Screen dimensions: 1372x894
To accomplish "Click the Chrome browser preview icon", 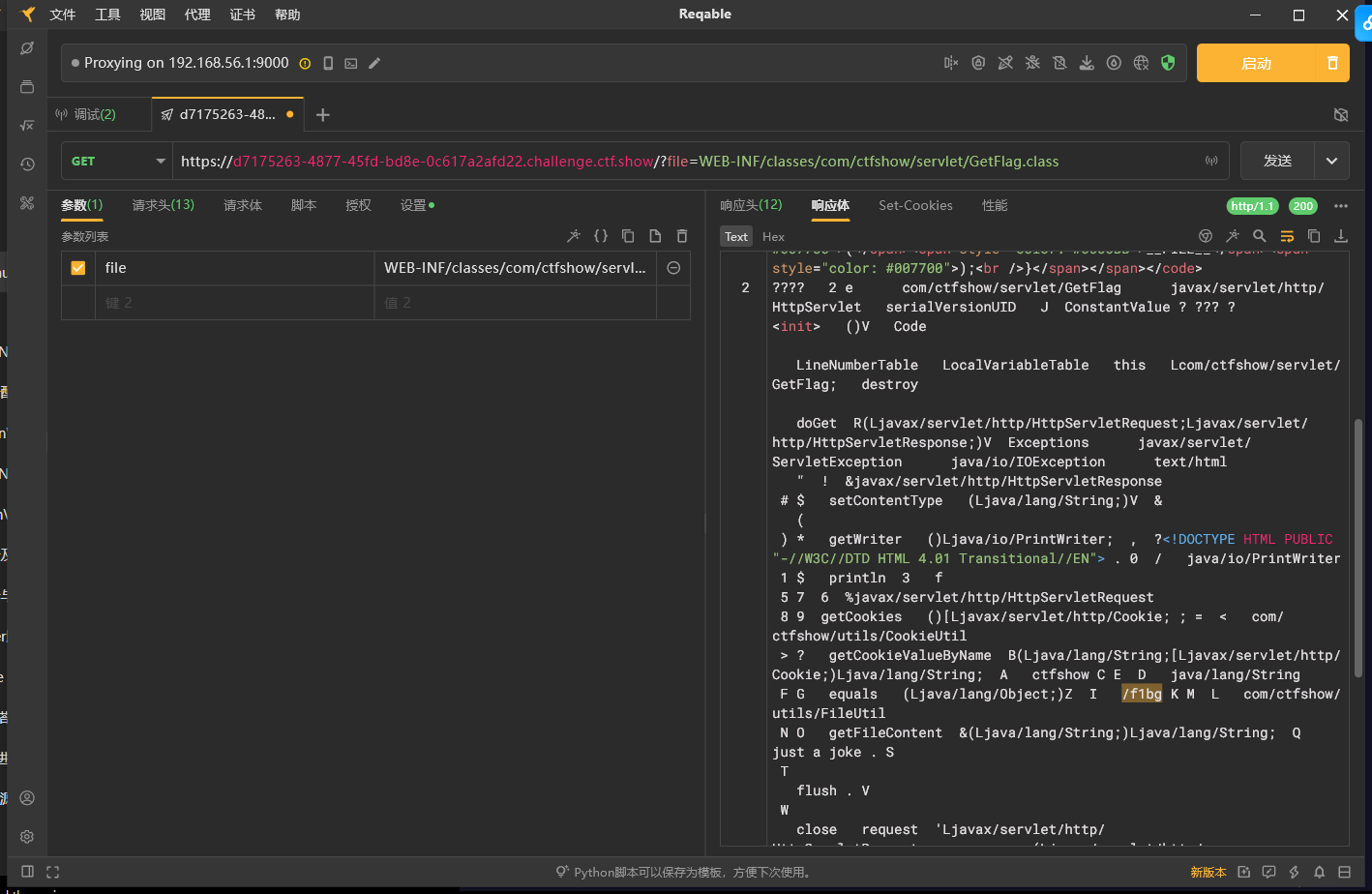I will point(1206,235).
